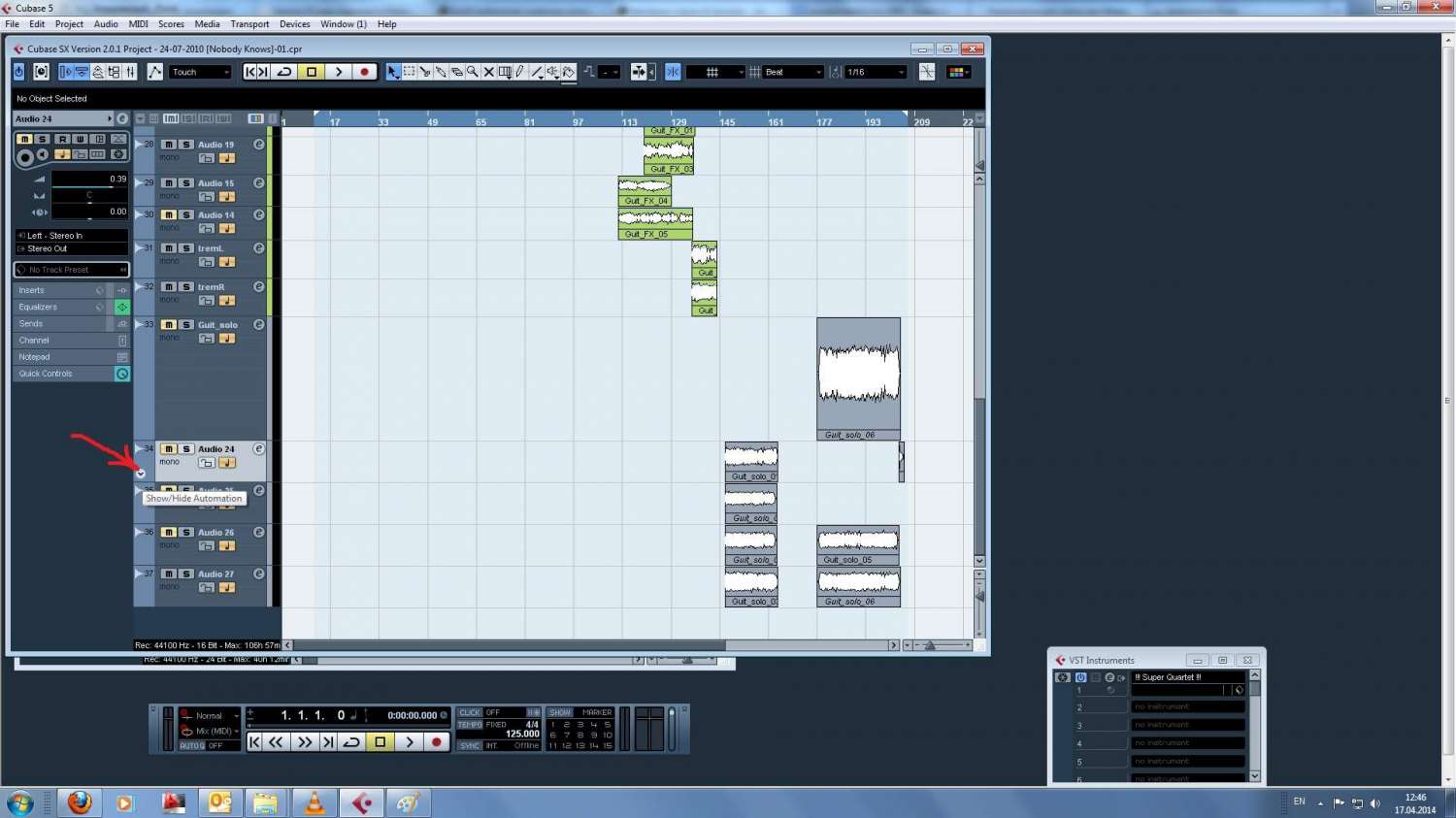This screenshot has height=818, width=1456.
Task: Toggle Snap on/off in the toolbar
Action: coord(673,72)
